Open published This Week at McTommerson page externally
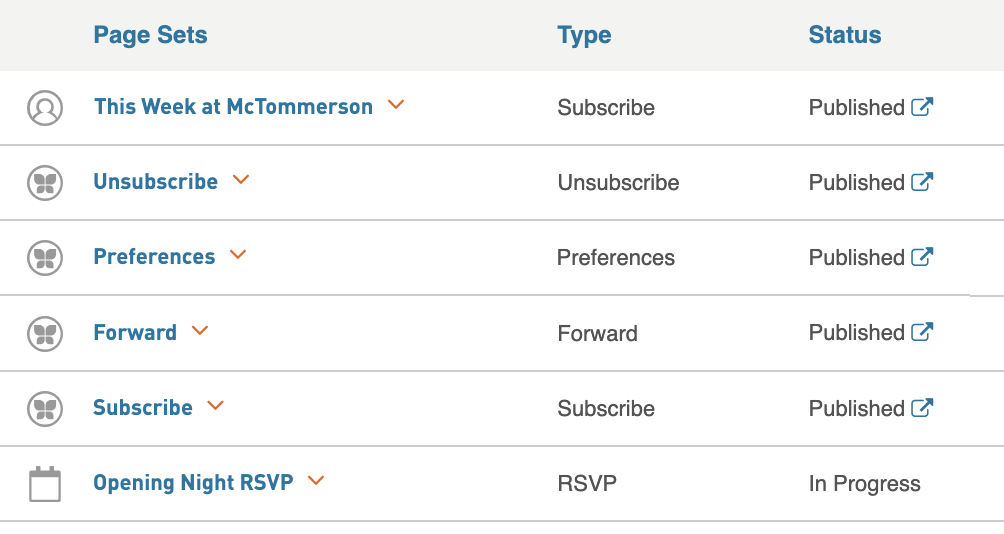 coord(922,106)
